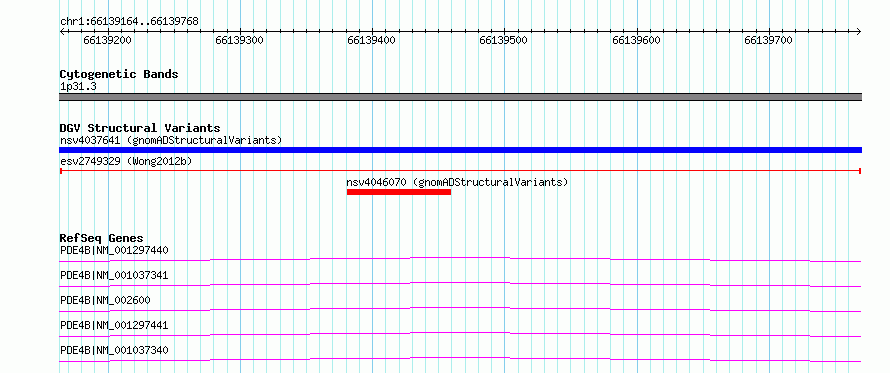
Task: Click the RefSeq Genes track title
Action: (102, 238)
